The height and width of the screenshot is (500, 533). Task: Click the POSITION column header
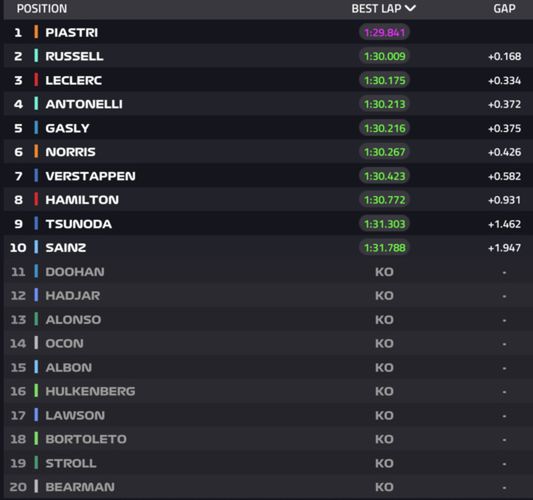(42, 9)
